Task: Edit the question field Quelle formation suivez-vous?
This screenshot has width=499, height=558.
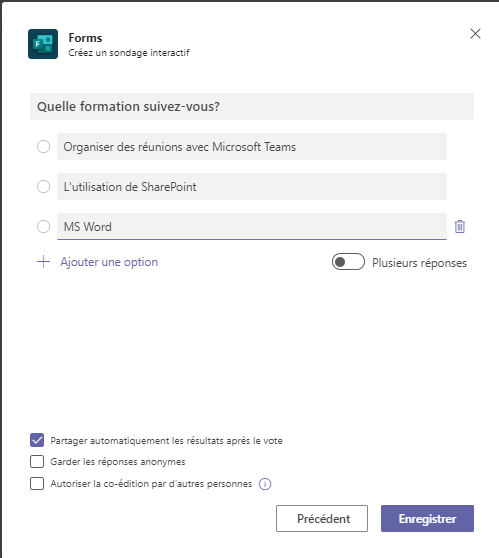Action: coord(252,106)
